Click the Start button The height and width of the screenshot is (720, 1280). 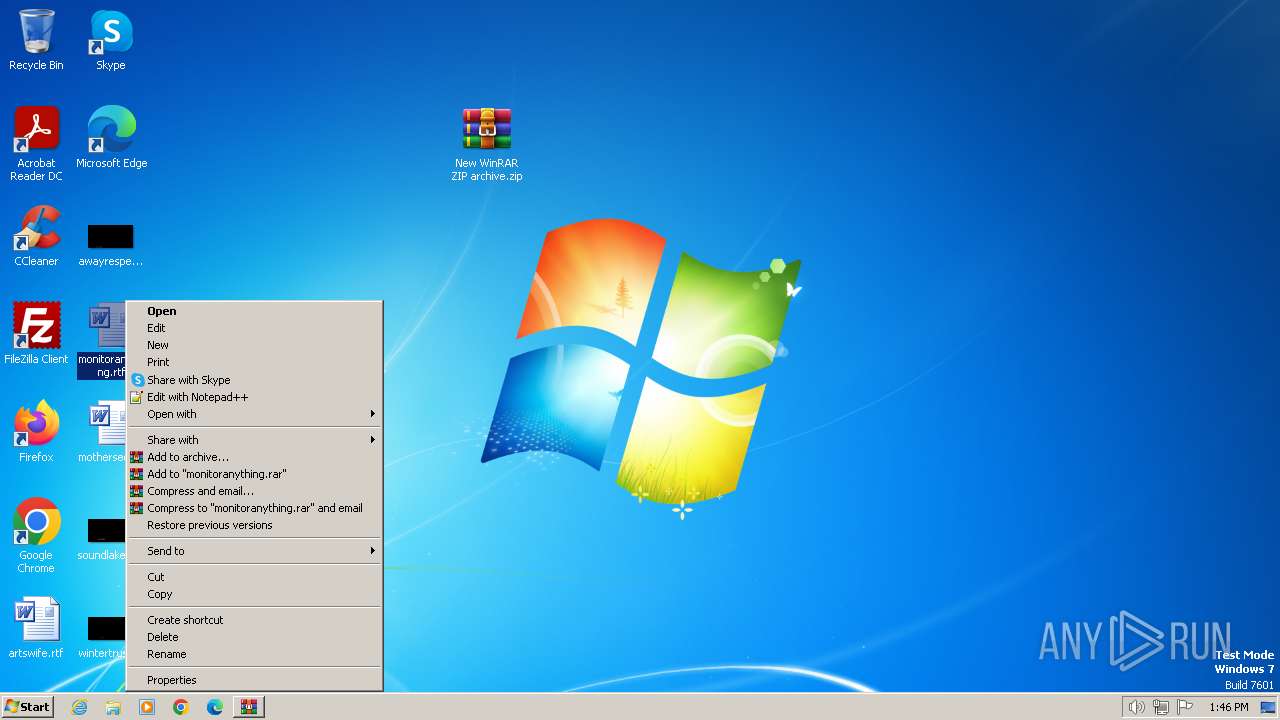pos(27,707)
